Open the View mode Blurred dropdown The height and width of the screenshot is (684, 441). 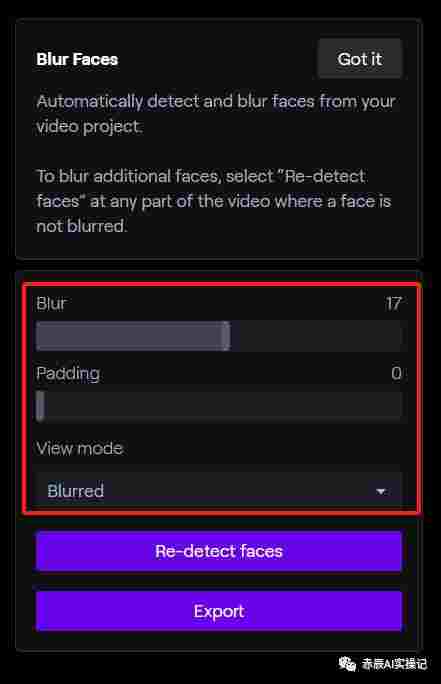point(219,490)
